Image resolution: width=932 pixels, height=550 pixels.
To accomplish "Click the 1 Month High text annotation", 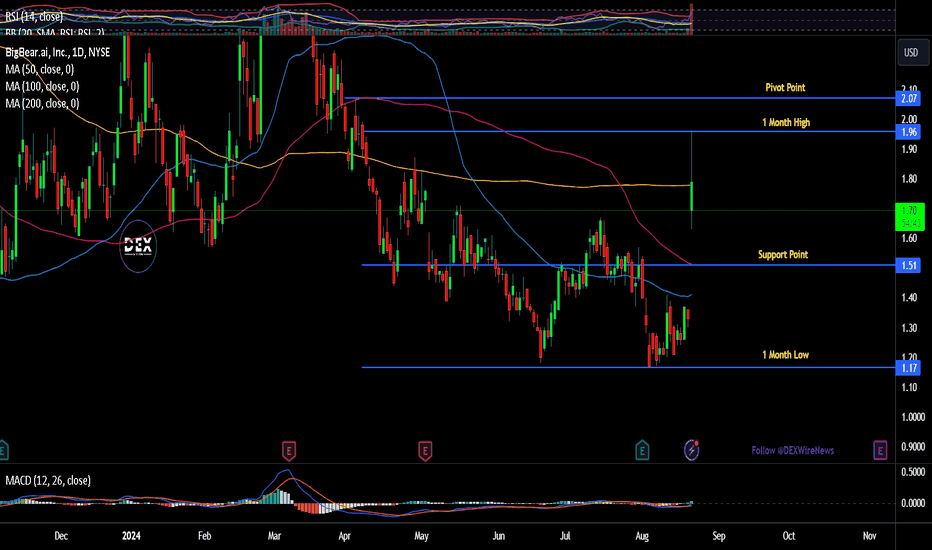I will (x=786, y=122).
